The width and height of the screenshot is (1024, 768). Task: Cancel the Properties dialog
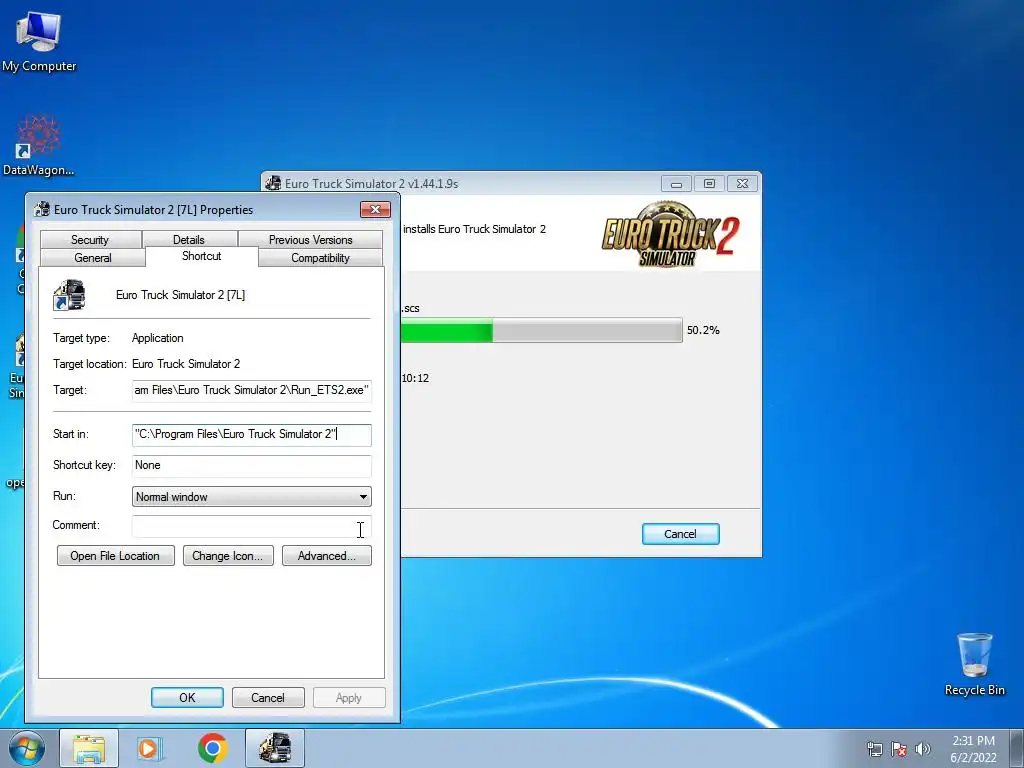(268, 697)
